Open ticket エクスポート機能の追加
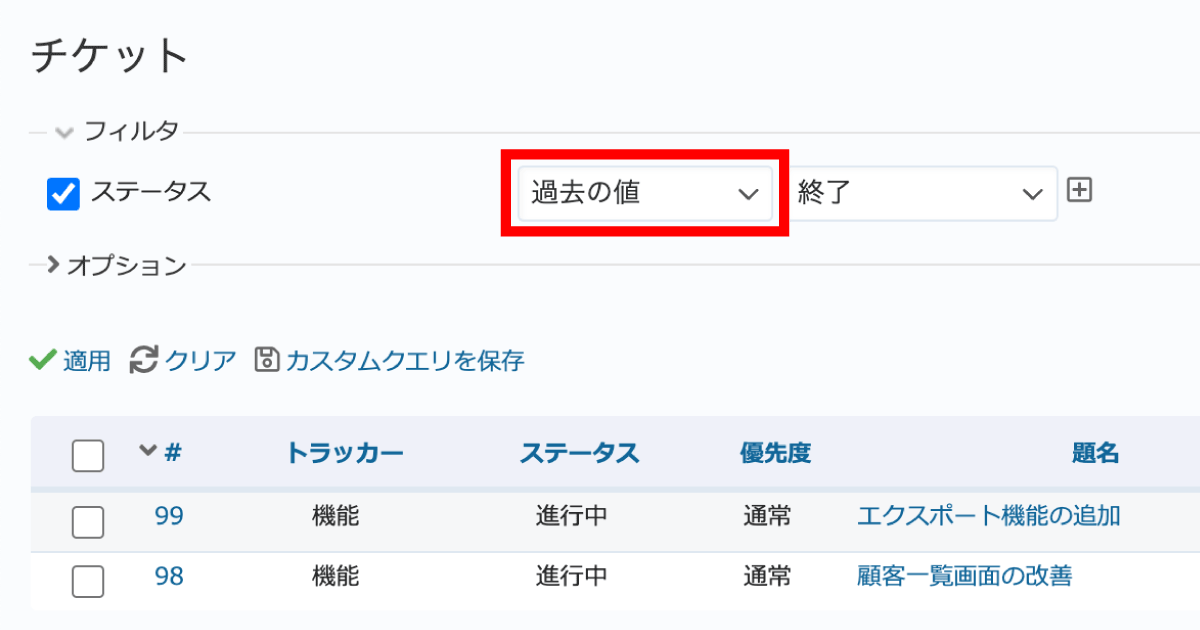1200x630 pixels. click(x=988, y=516)
